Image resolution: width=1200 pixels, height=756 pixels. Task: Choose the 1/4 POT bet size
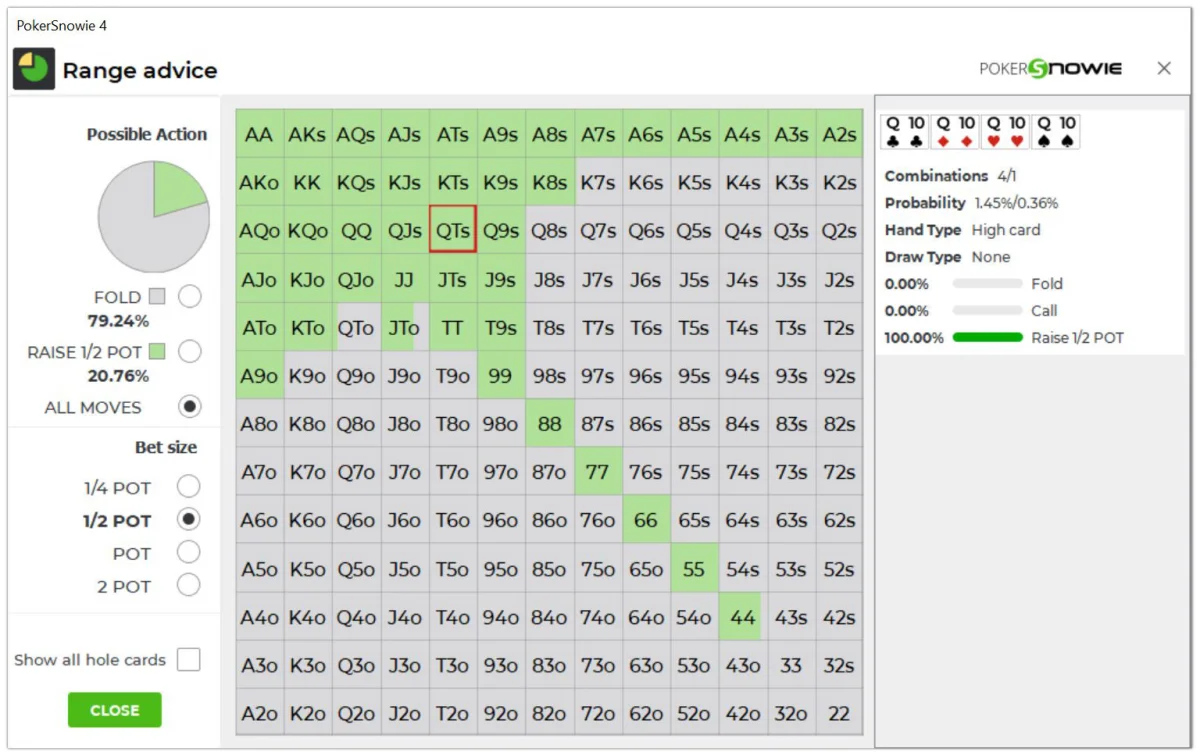[x=188, y=487]
